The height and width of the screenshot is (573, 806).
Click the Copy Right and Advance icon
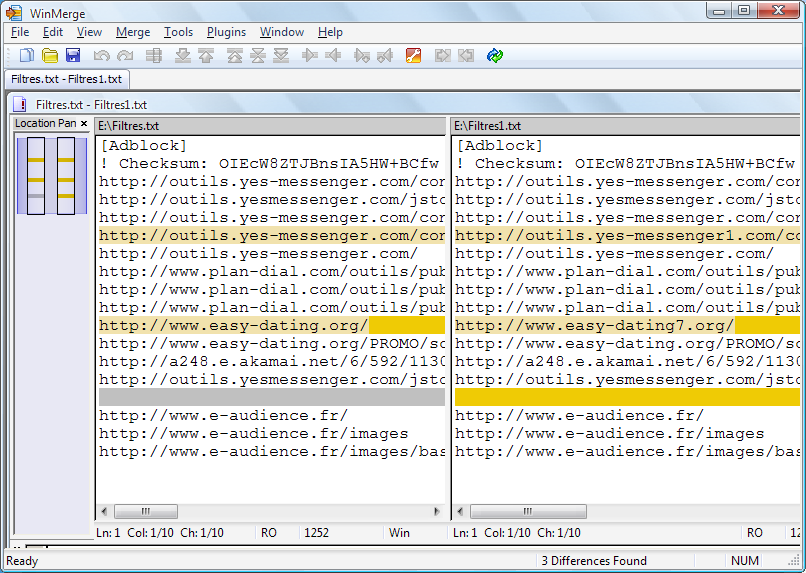[362, 56]
